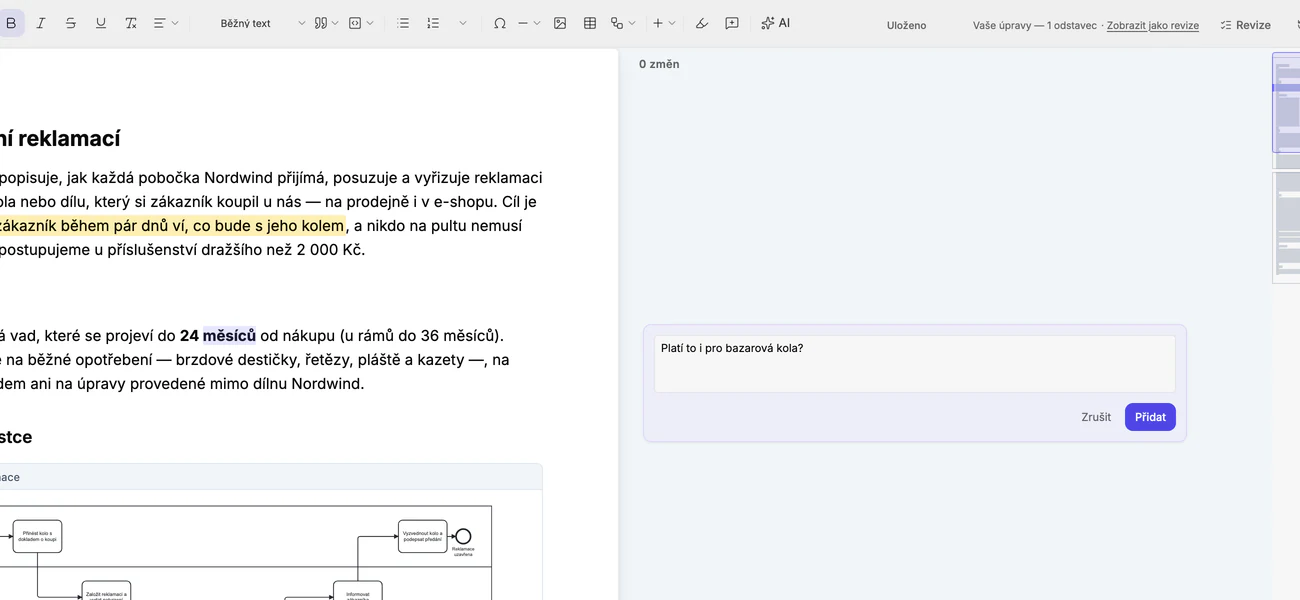Toggle bold formatting
Screen dimensions: 1300x600
[x=11, y=23]
